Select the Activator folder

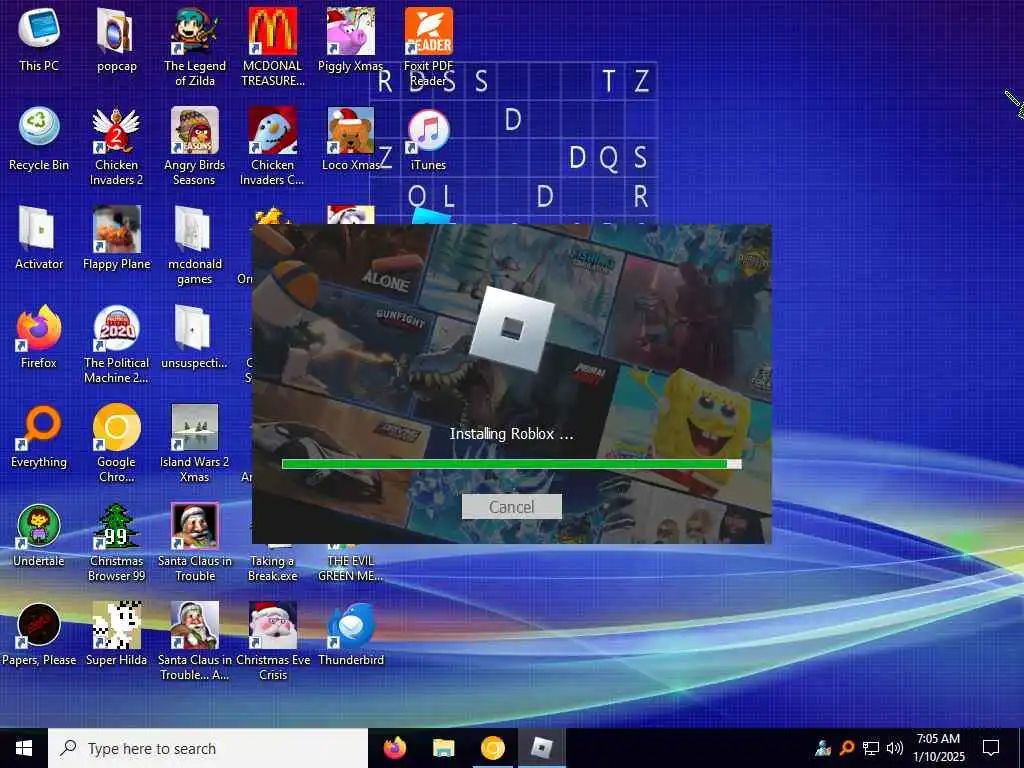click(39, 238)
